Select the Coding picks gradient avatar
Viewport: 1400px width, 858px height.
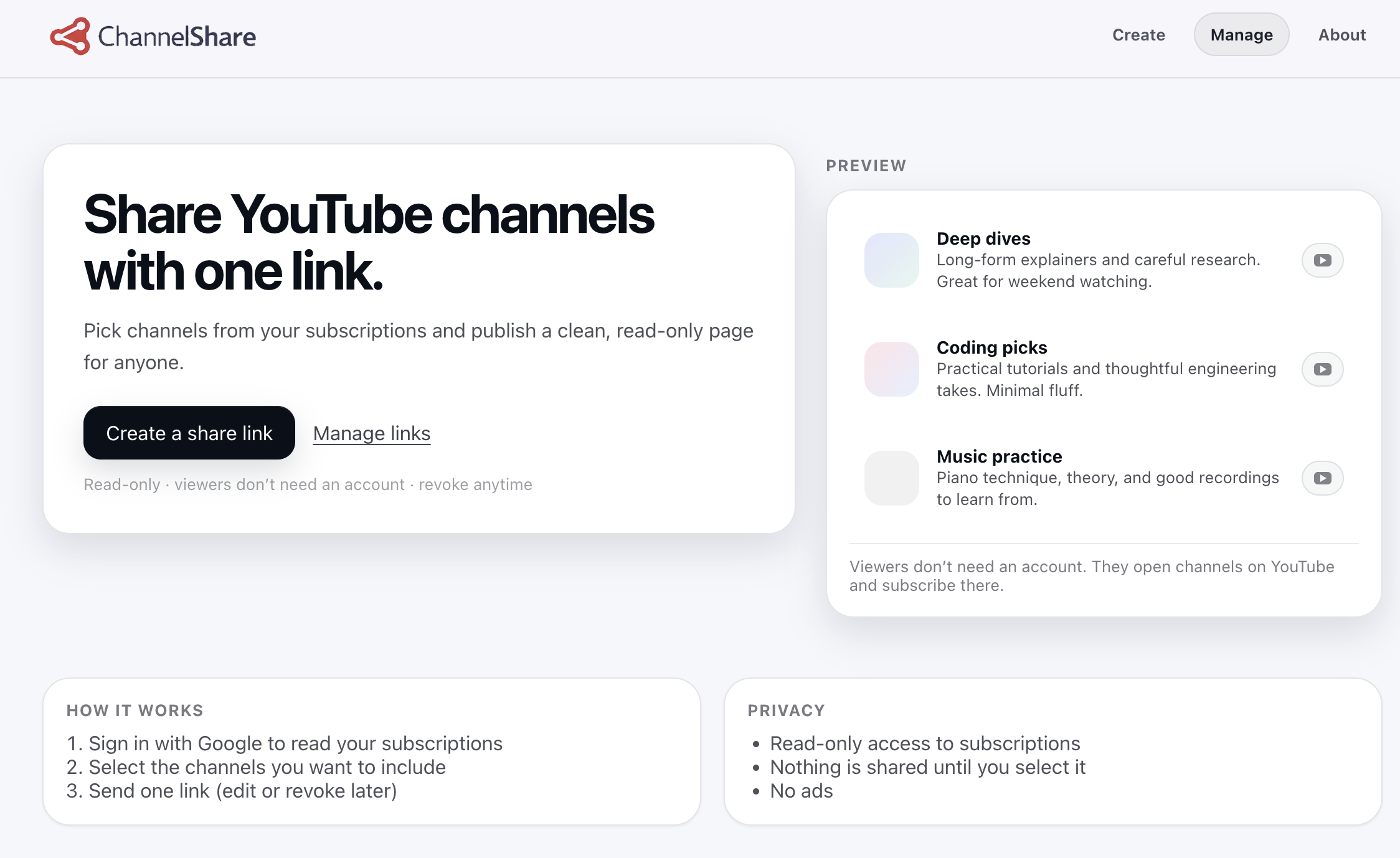tap(891, 369)
